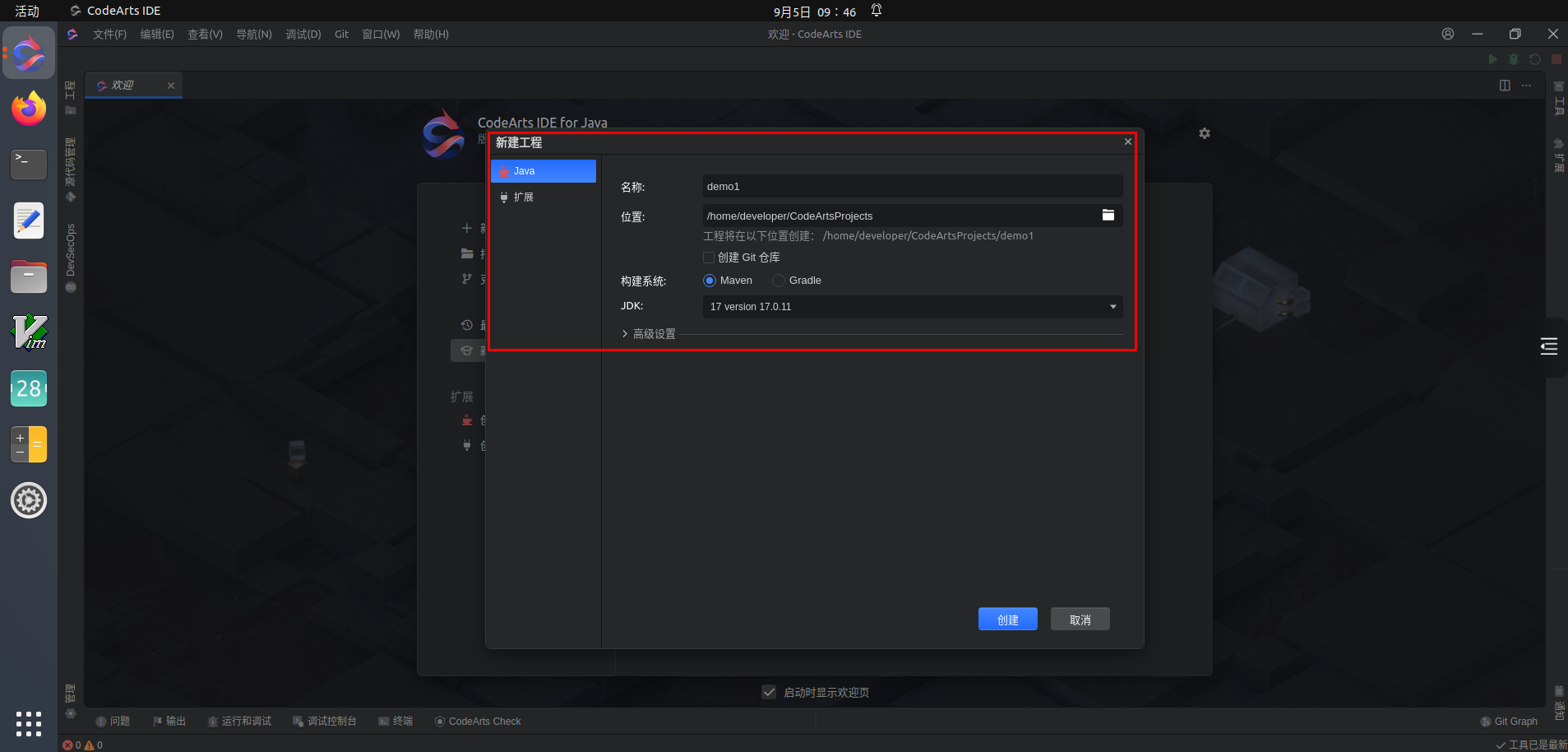Open the 通知 notifications panel at bottom right
Viewport: 1568px width, 752px height.
tap(1559, 703)
